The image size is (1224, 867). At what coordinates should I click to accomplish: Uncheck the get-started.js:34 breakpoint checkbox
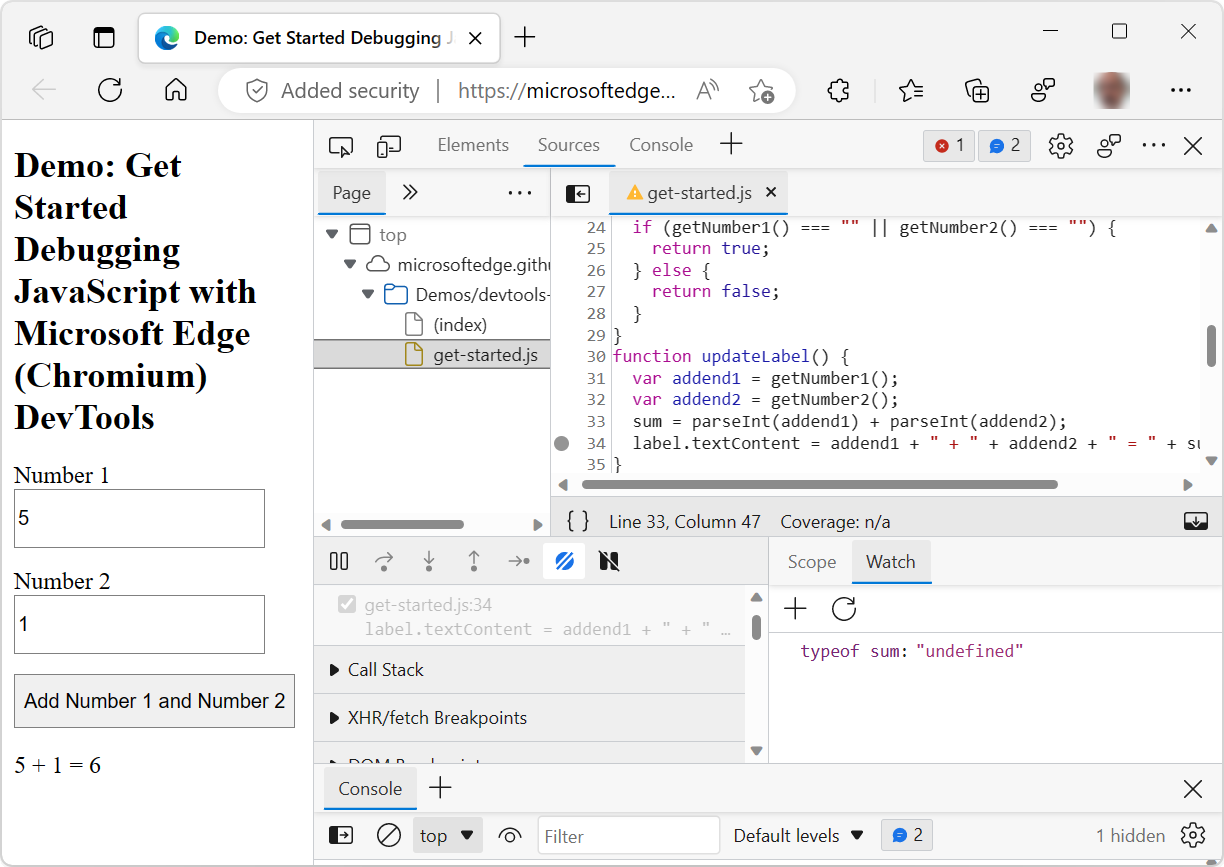coord(347,604)
